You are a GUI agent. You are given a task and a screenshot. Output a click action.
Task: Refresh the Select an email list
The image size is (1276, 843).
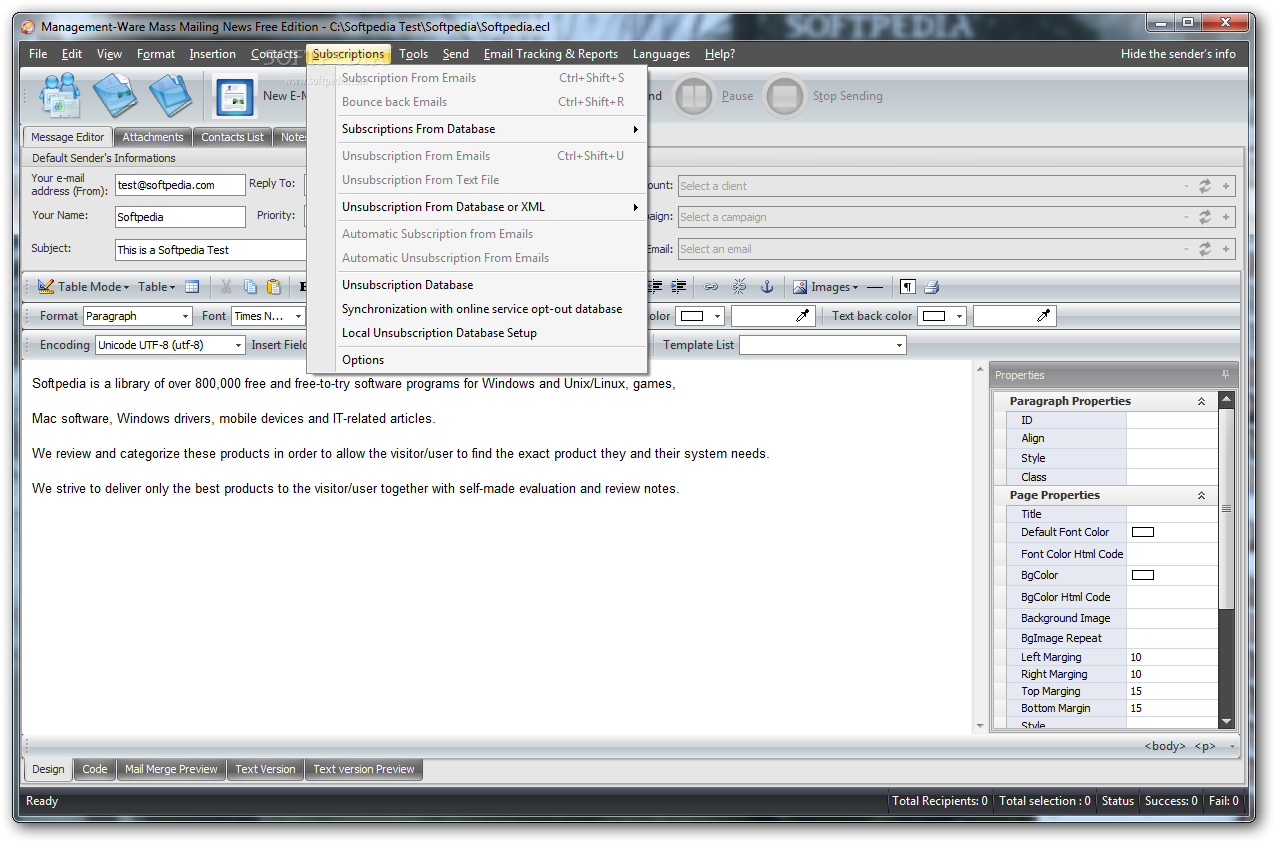point(1205,249)
